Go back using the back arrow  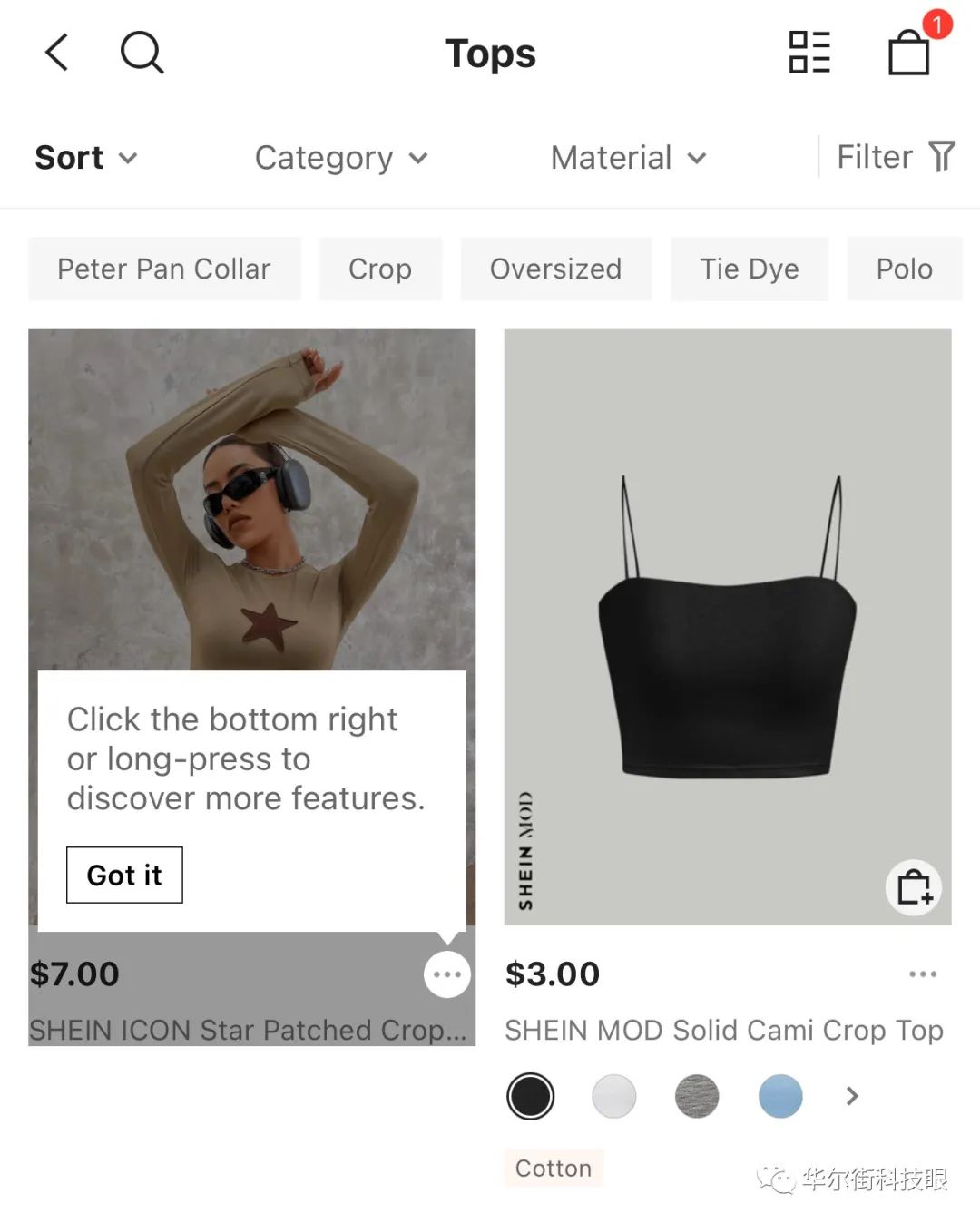(57, 53)
